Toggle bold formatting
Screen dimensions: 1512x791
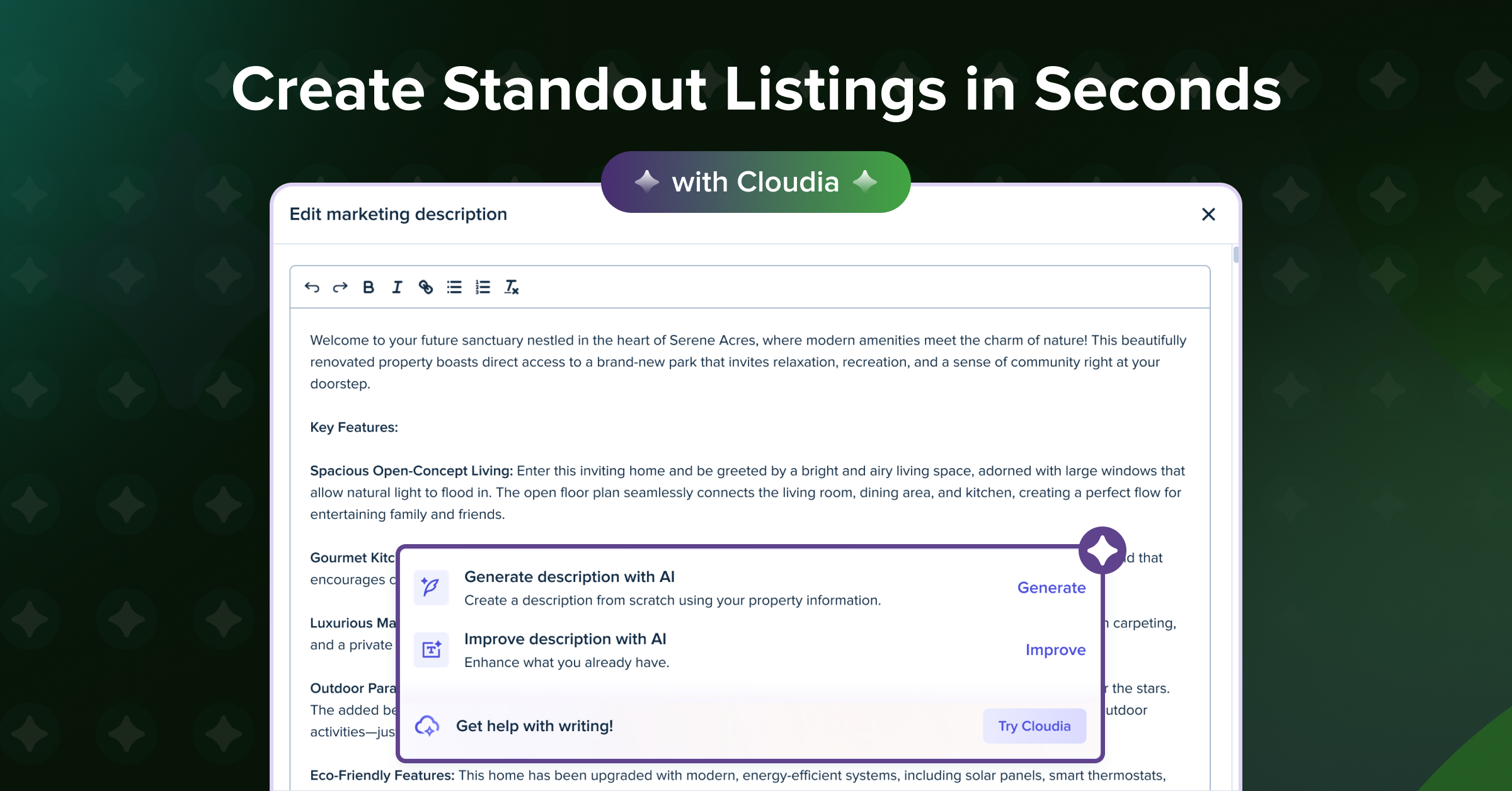(x=369, y=288)
